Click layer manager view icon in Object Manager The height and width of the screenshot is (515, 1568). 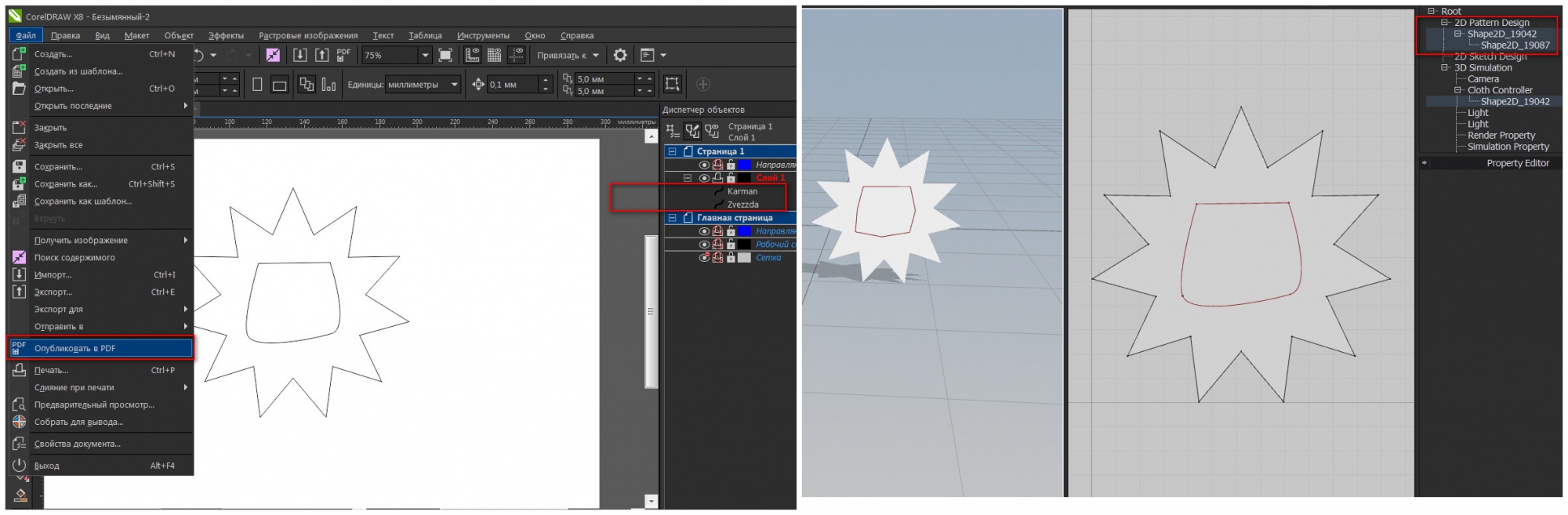click(x=711, y=131)
